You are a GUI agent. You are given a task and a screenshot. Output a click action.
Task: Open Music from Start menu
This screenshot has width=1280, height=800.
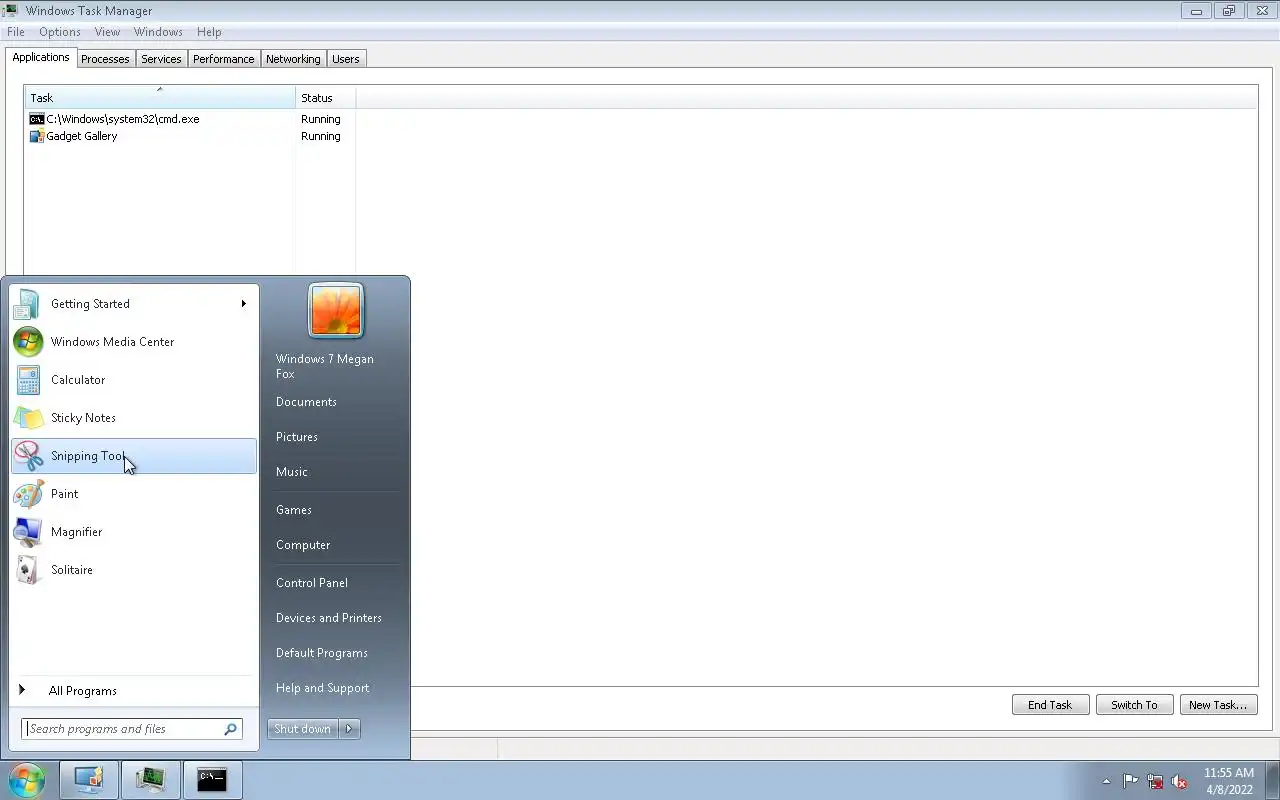click(292, 472)
